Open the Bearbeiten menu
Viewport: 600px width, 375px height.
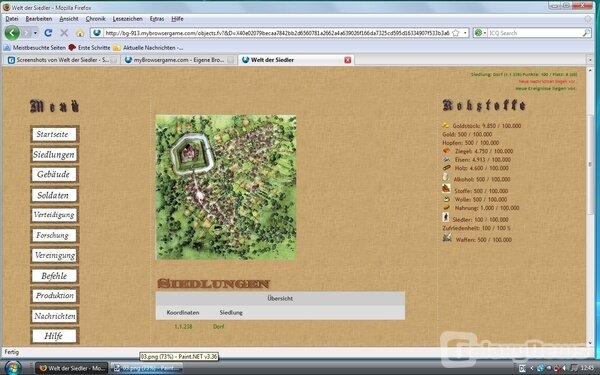pos(39,19)
